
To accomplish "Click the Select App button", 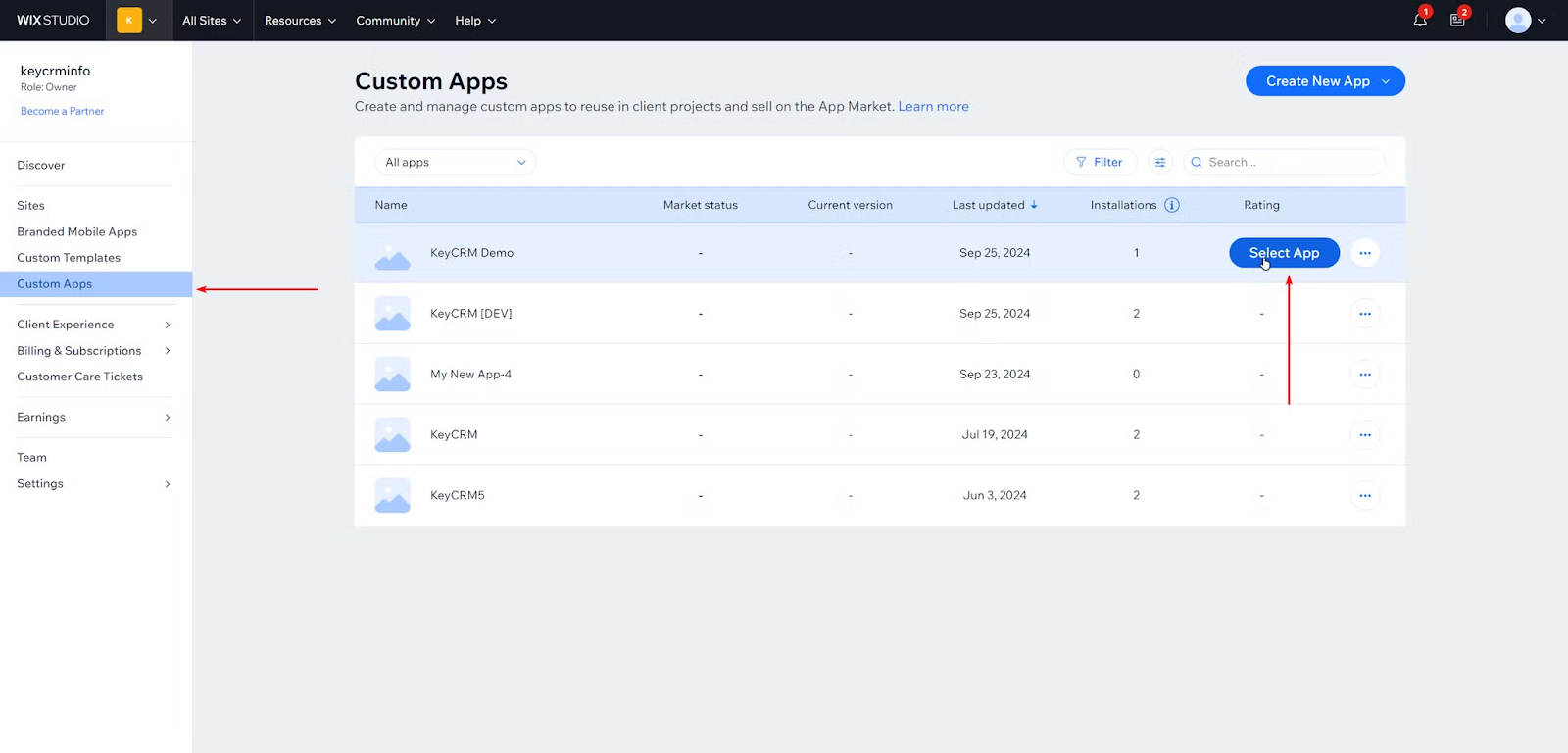I will (1284, 253).
